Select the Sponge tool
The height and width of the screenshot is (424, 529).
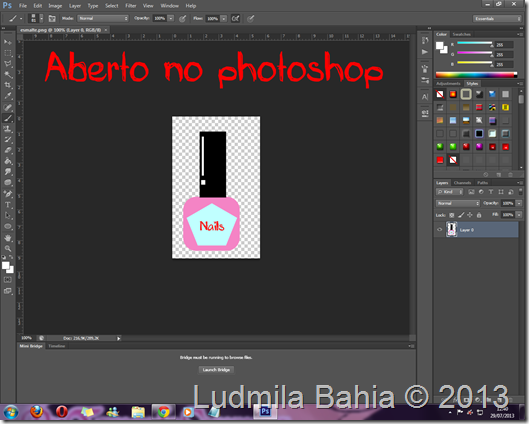[7, 183]
